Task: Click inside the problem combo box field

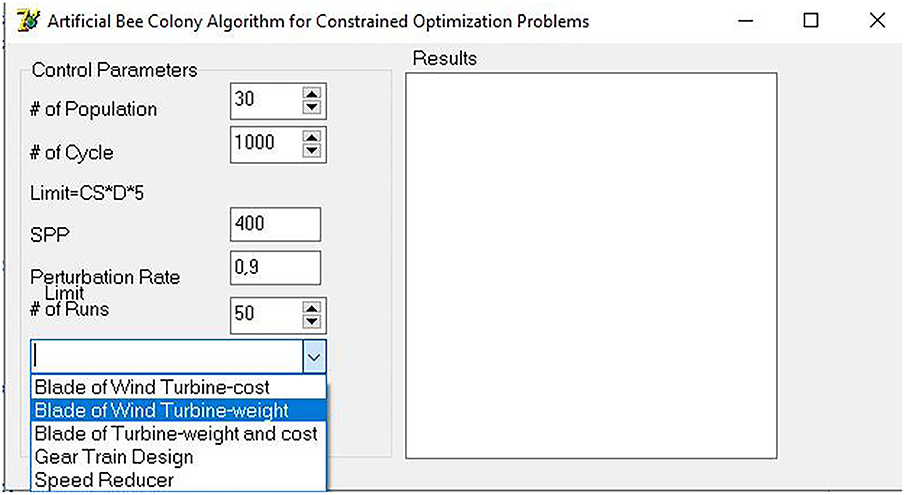Action: coord(165,356)
